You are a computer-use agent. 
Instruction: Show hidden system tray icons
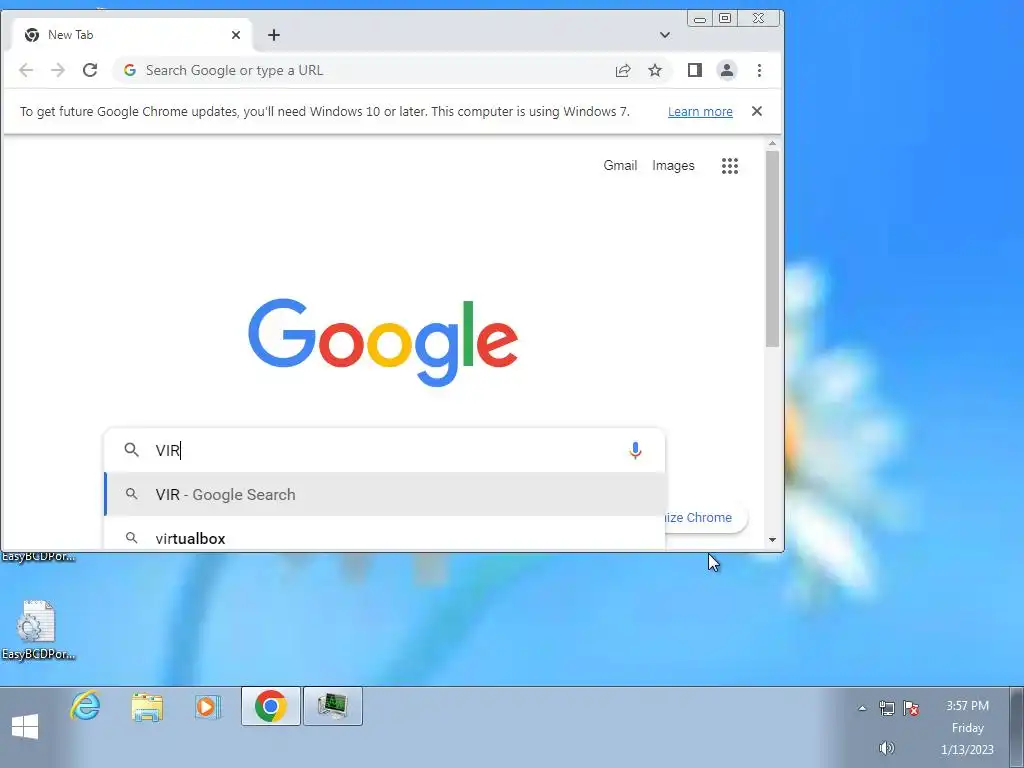click(x=862, y=708)
